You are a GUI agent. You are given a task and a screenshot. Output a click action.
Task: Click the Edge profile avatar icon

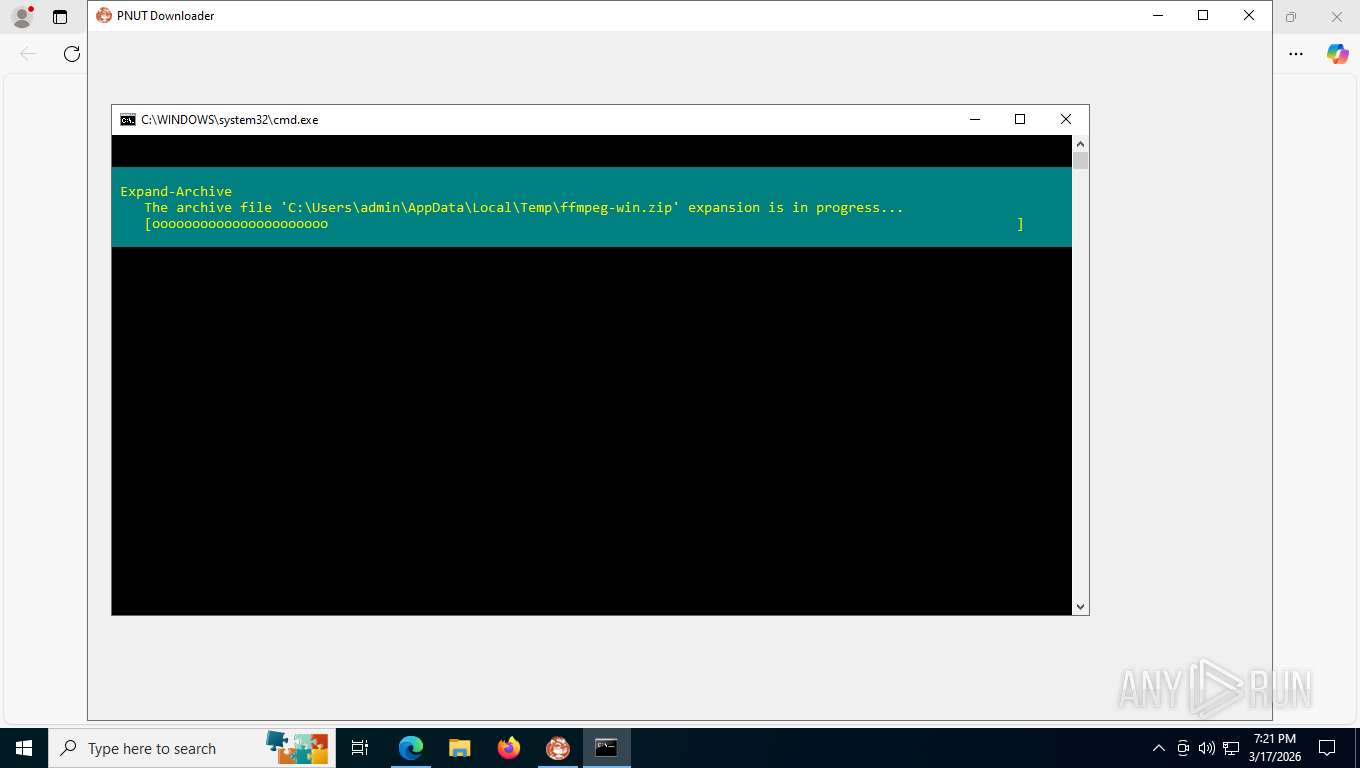[x=22, y=17]
